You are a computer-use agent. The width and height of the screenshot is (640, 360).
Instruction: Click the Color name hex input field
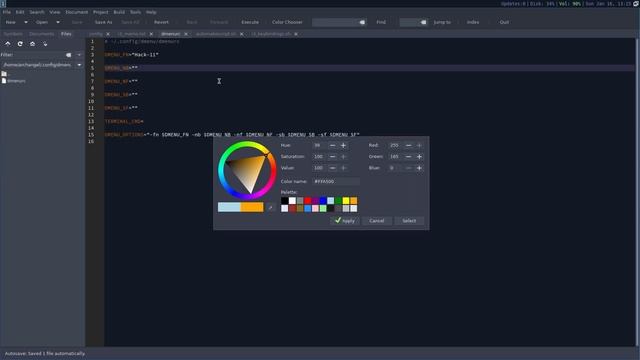point(336,181)
